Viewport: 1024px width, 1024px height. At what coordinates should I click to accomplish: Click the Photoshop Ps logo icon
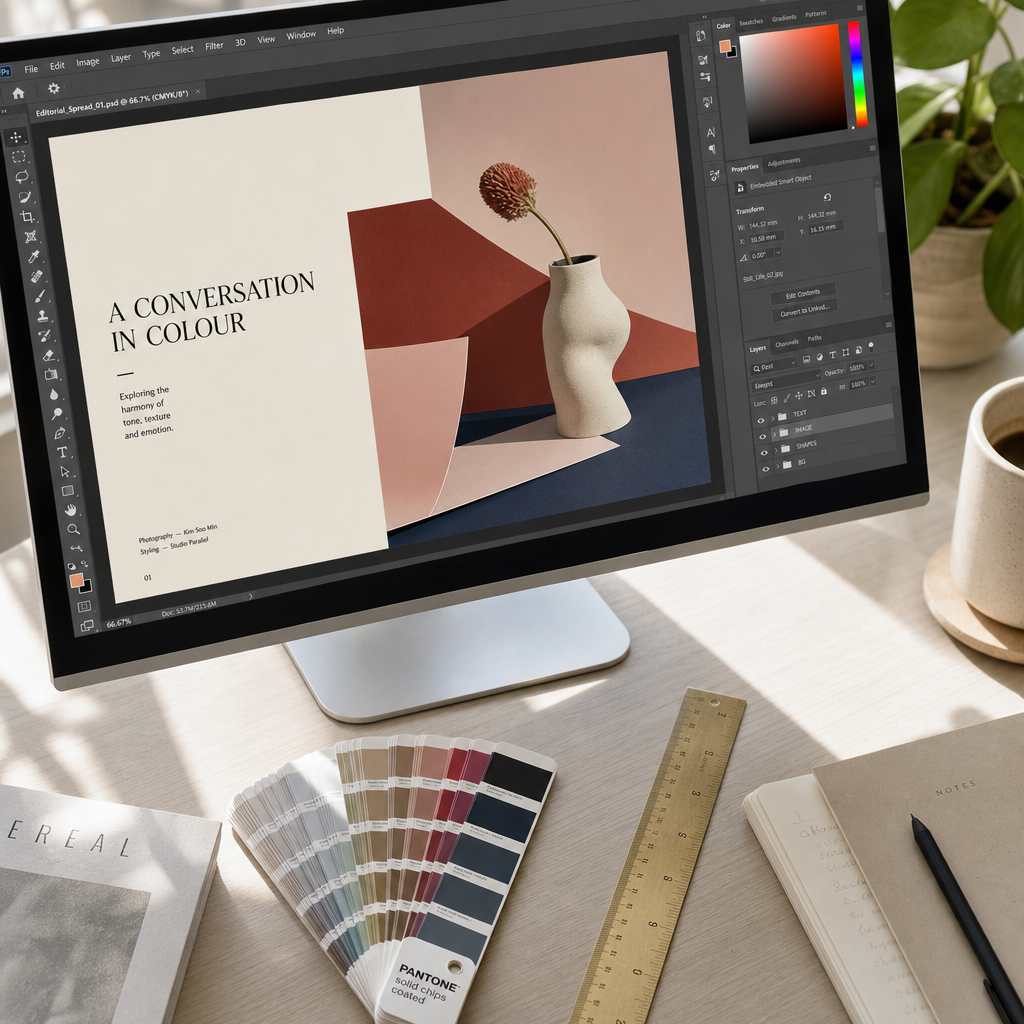(x=5, y=72)
